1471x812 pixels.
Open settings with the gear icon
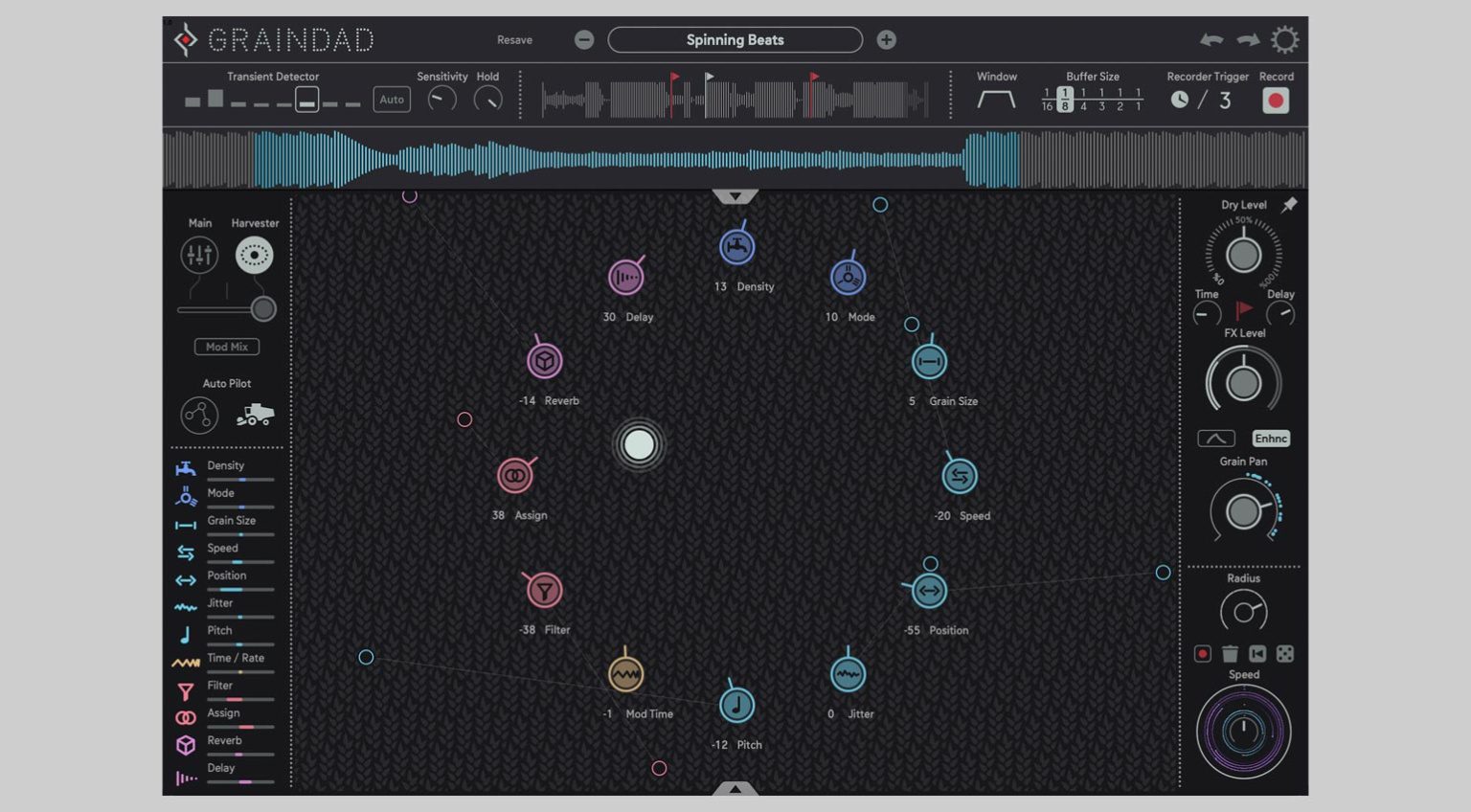coord(1284,40)
